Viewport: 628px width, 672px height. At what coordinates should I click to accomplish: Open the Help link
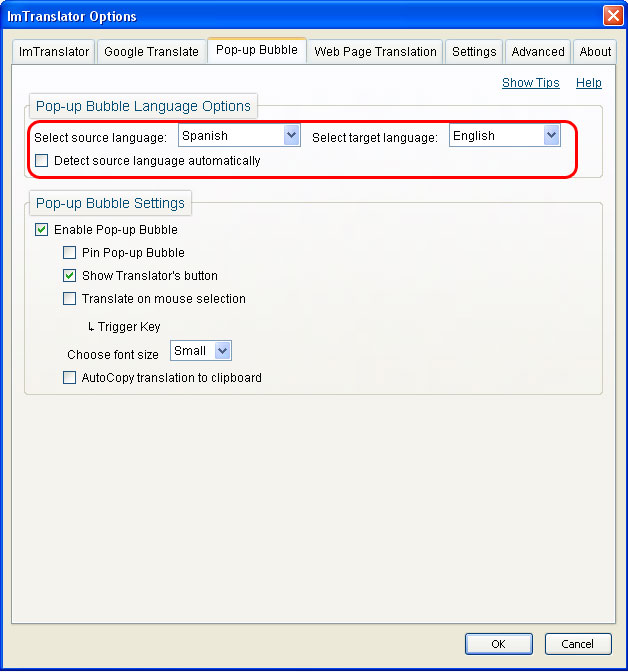click(x=589, y=83)
